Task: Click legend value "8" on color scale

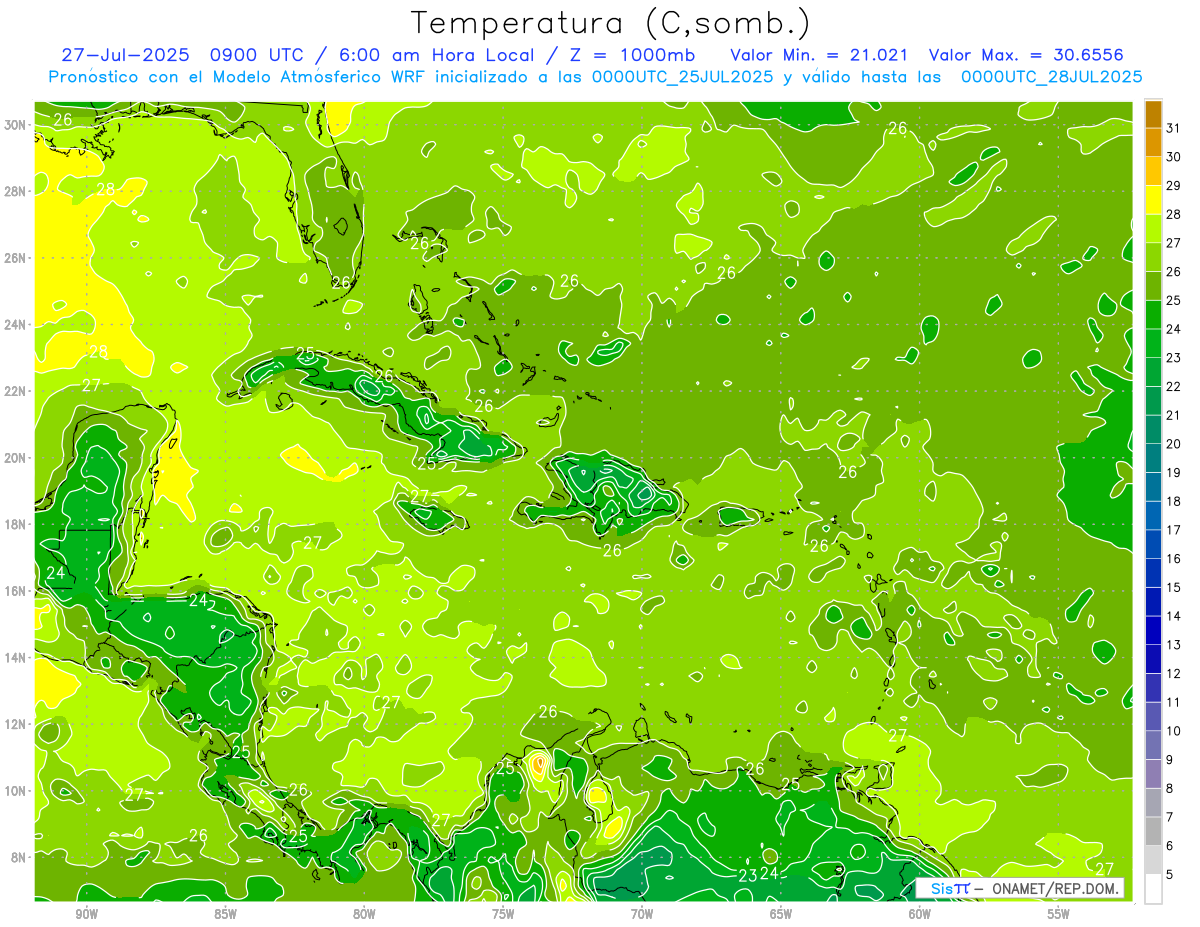Action: tap(1170, 788)
